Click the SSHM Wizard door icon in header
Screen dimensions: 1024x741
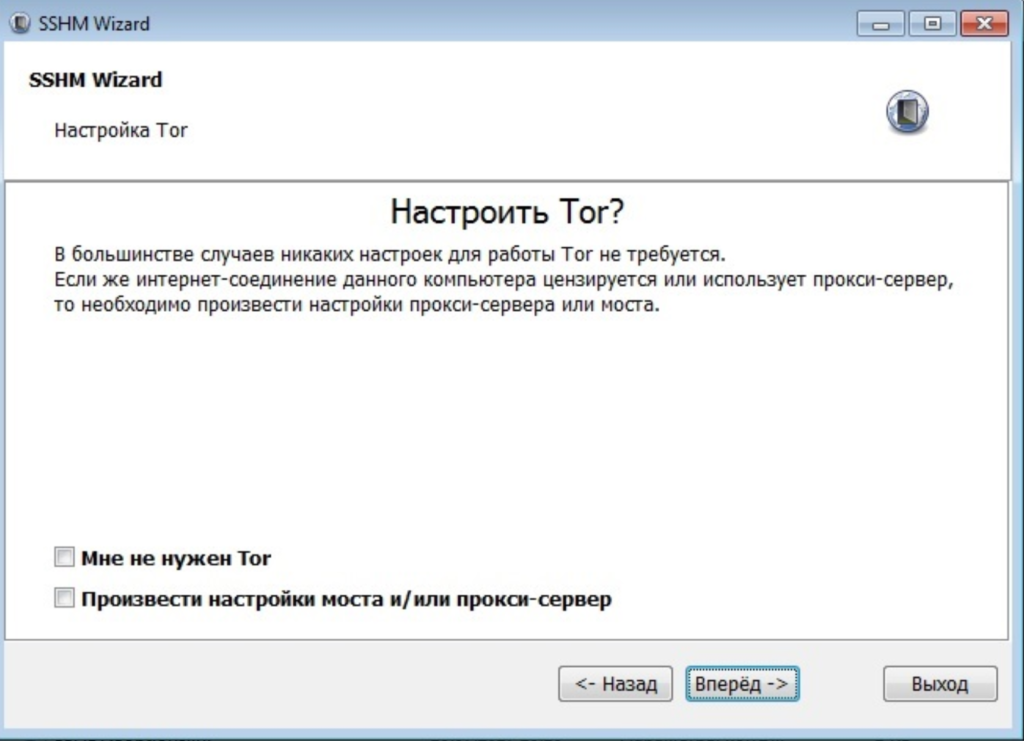(906, 113)
